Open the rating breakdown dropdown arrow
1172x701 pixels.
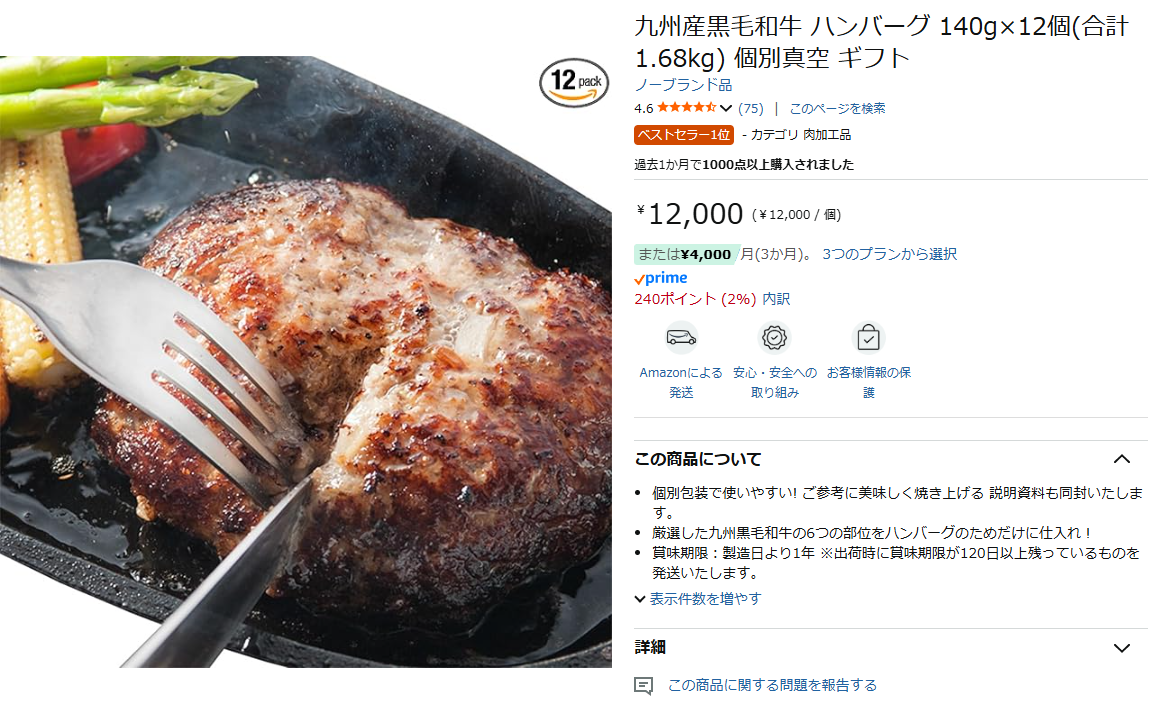[726, 108]
